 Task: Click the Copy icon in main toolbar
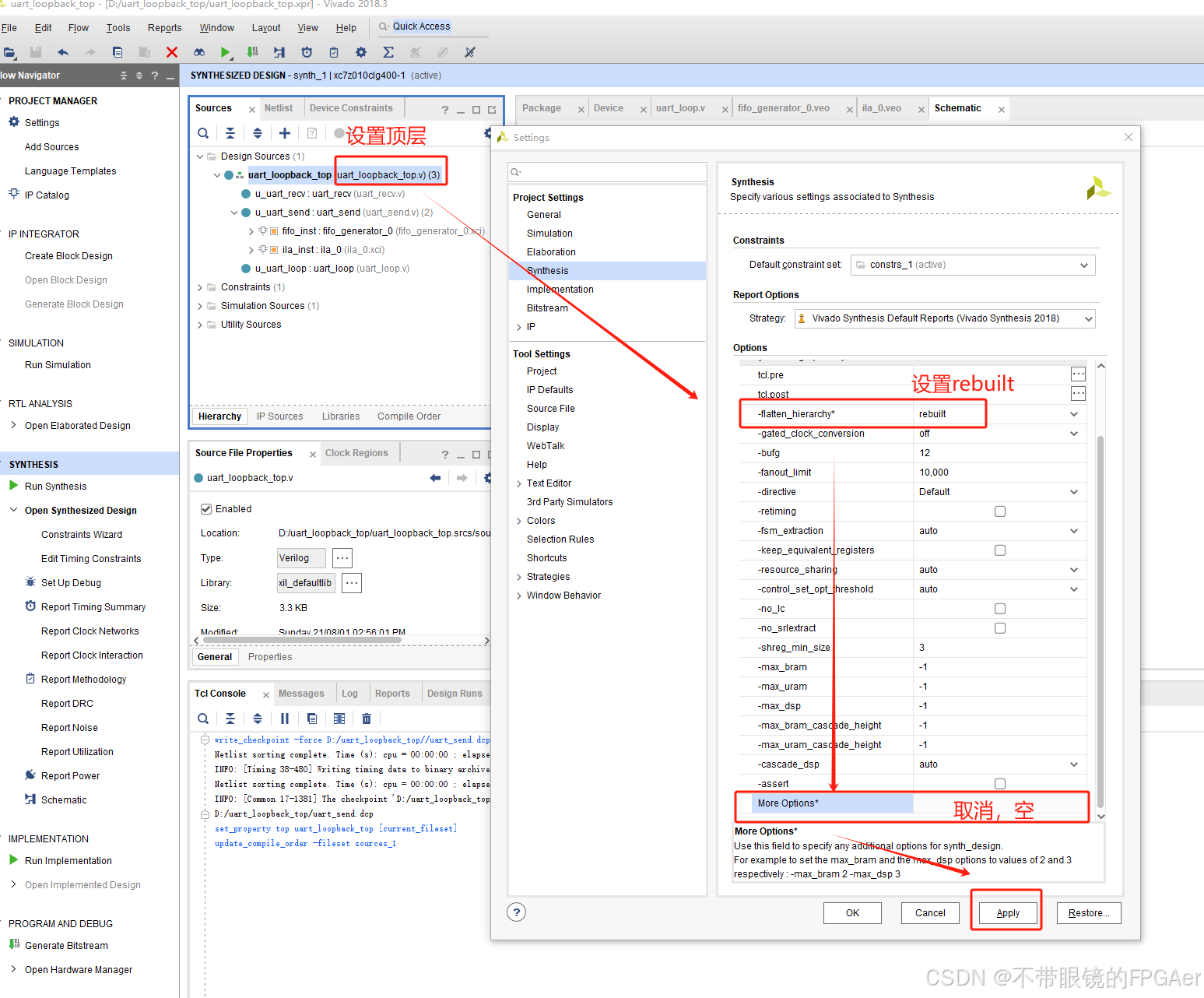tap(118, 52)
